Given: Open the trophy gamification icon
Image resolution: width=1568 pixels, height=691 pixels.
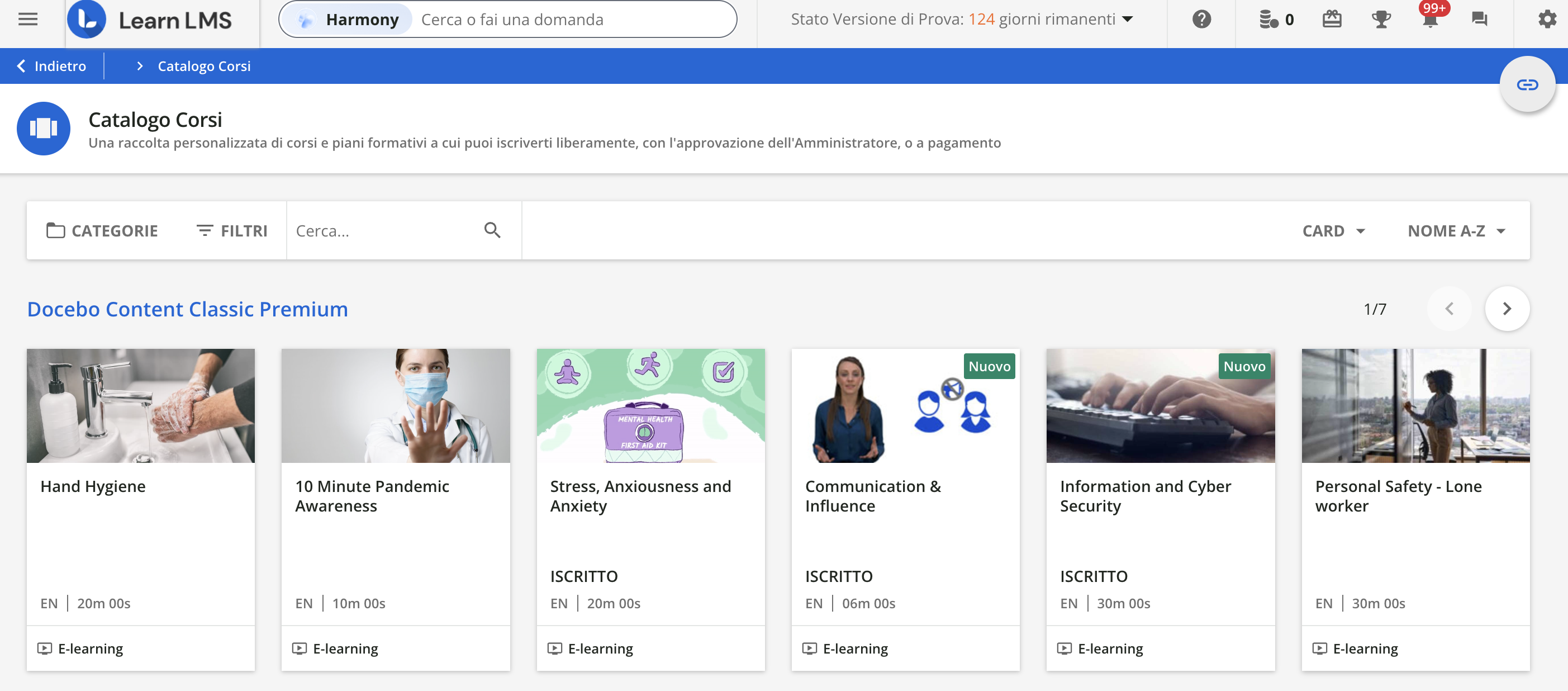Looking at the screenshot, I should (x=1380, y=20).
